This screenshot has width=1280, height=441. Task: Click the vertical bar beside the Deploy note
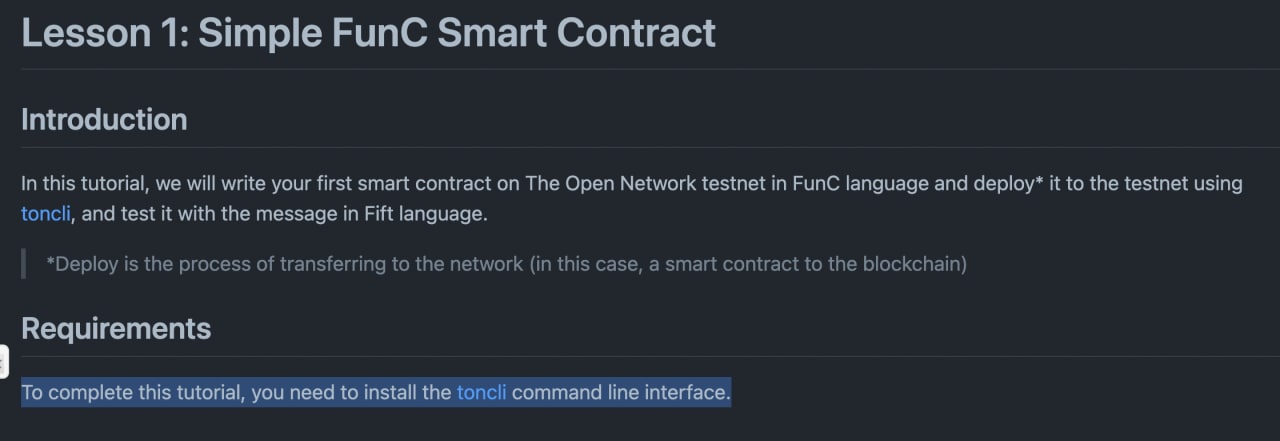coord(23,264)
